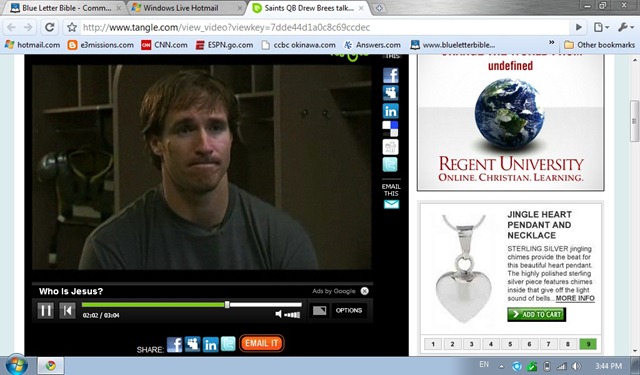Open the ccbc okinawa.com bookmark
Image resolution: width=640 pixels, height=375 pixels.
click(x=298, y=45)
